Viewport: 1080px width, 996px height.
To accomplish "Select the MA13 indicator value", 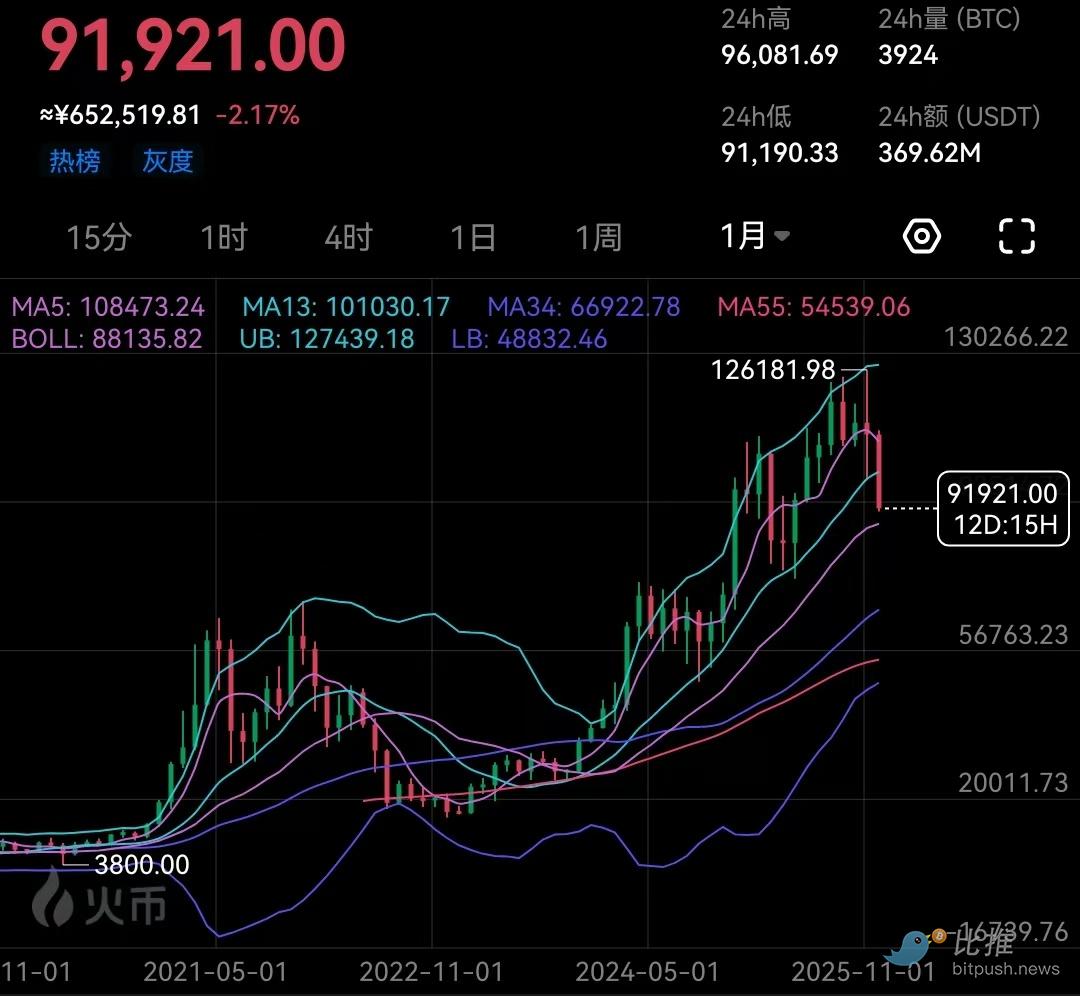I will tap(346, 306).
